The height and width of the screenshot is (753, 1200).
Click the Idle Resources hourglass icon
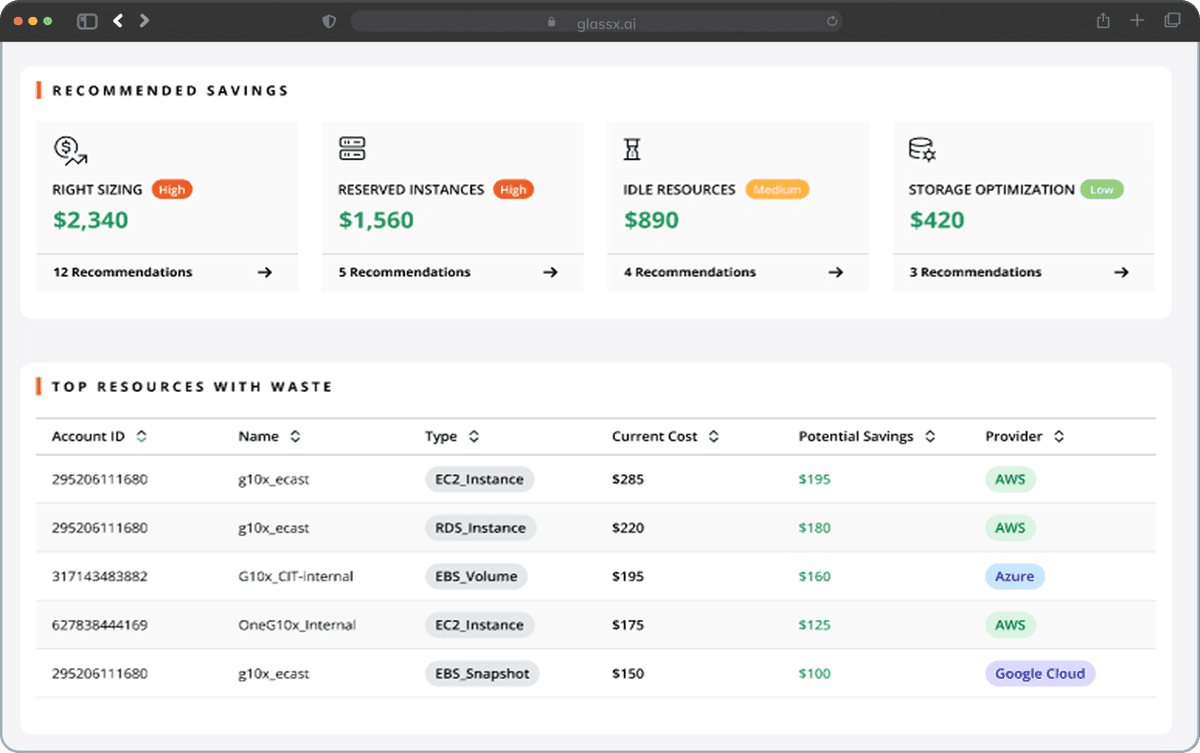(x=632, y=150)
